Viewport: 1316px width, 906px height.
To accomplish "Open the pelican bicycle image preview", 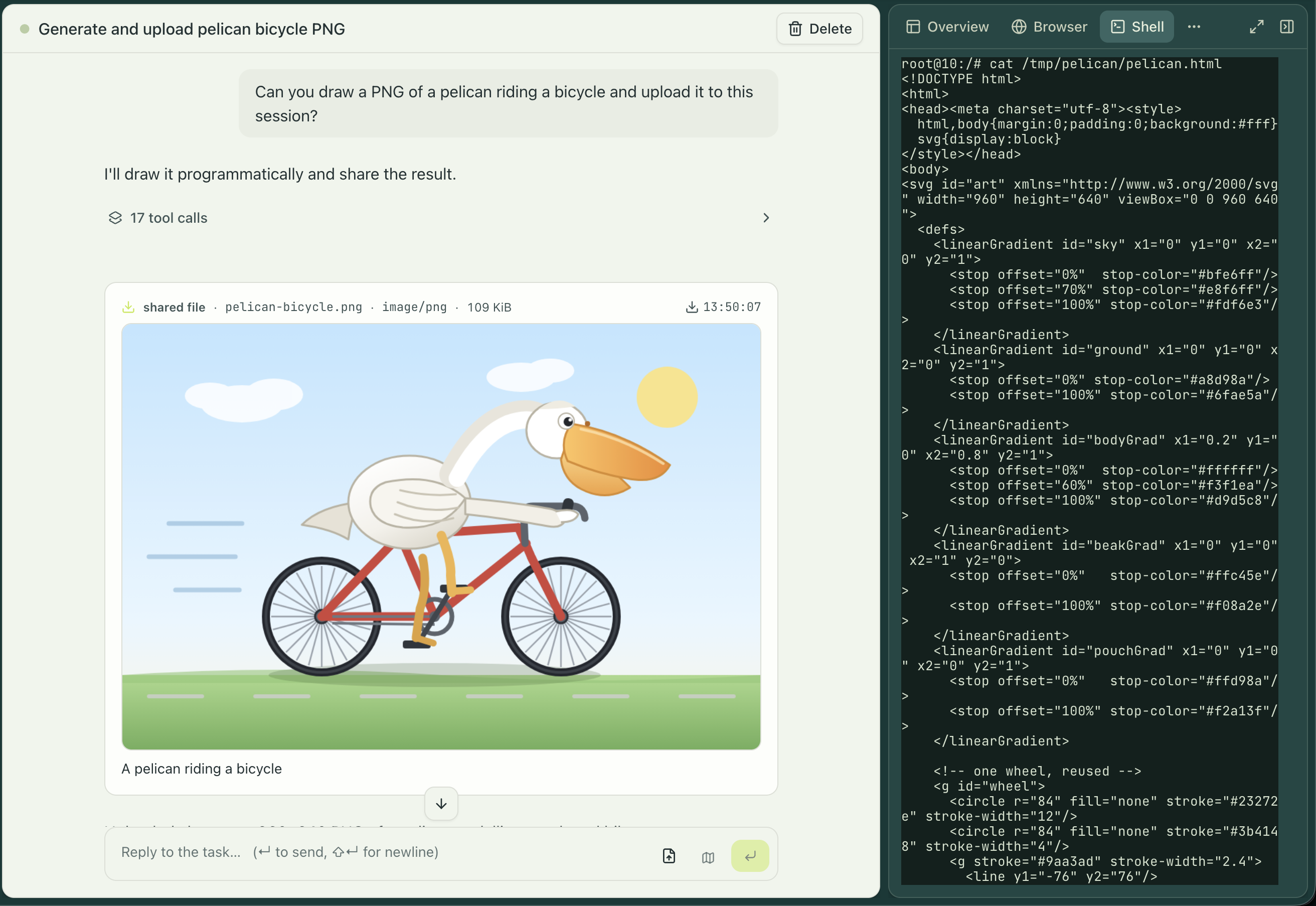I will (441, 536).
